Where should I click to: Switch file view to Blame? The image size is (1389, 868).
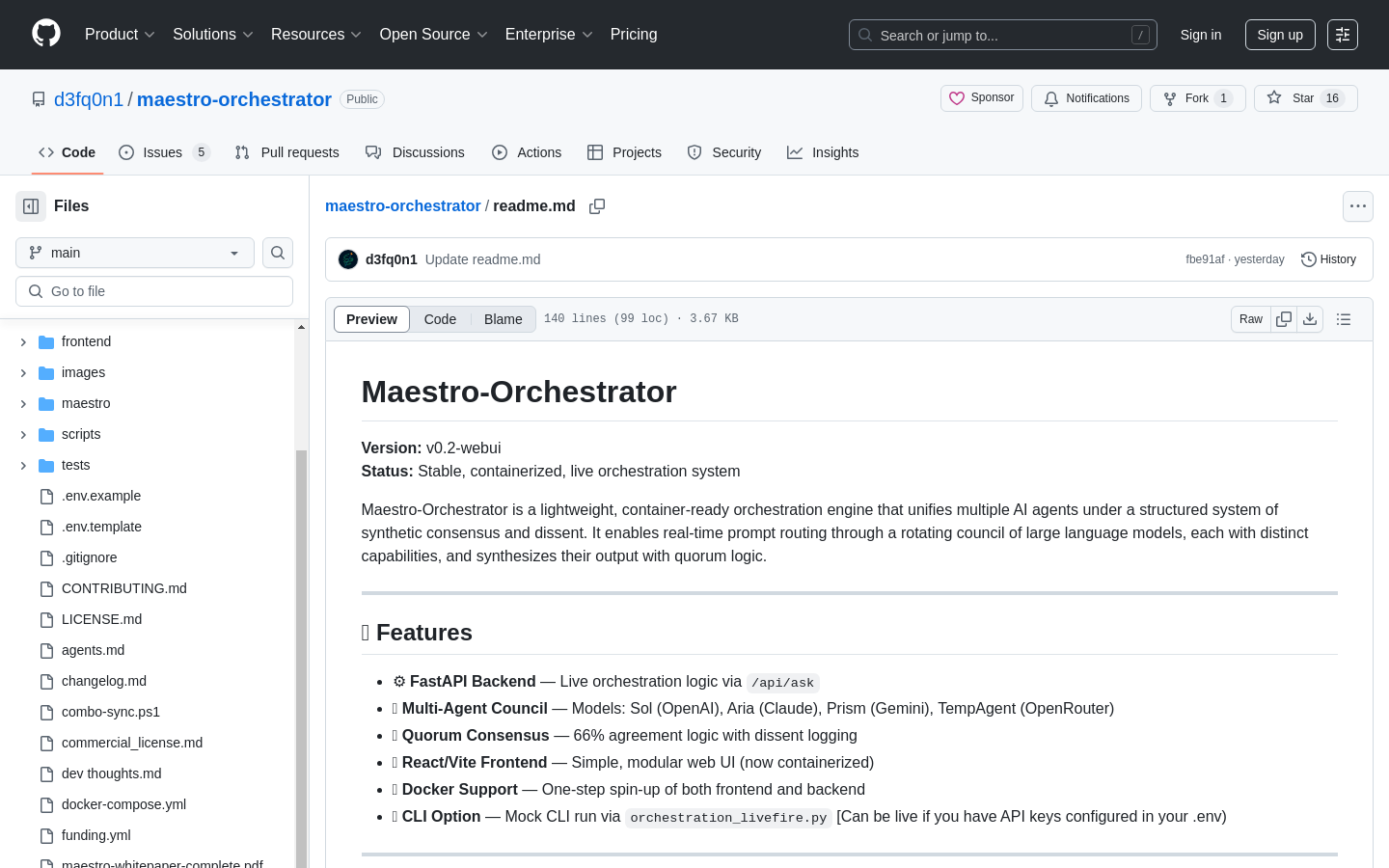[504, 319]
